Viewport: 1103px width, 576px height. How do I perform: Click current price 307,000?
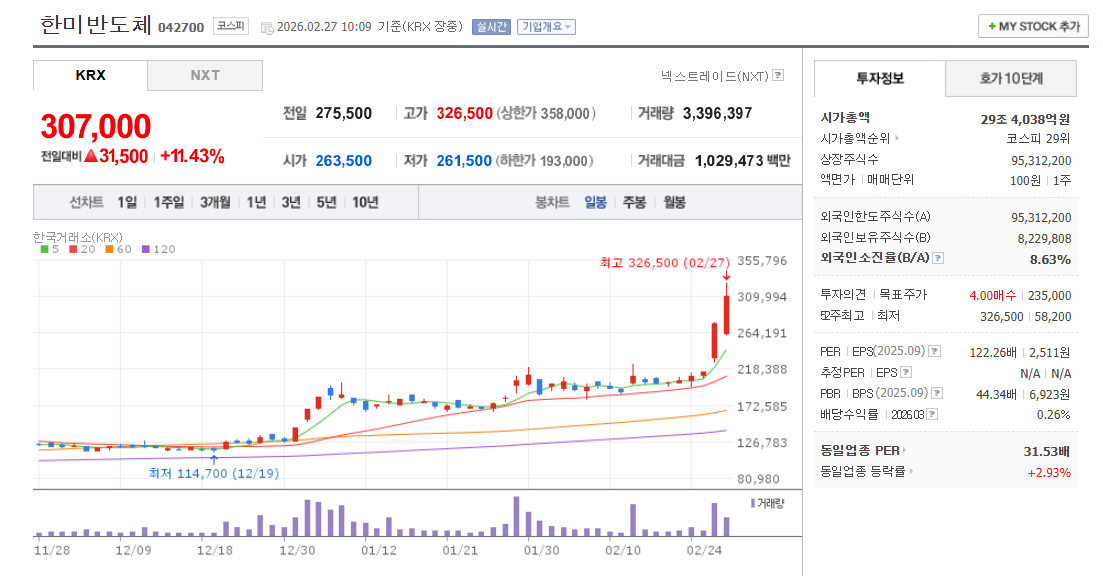[96, 127]
